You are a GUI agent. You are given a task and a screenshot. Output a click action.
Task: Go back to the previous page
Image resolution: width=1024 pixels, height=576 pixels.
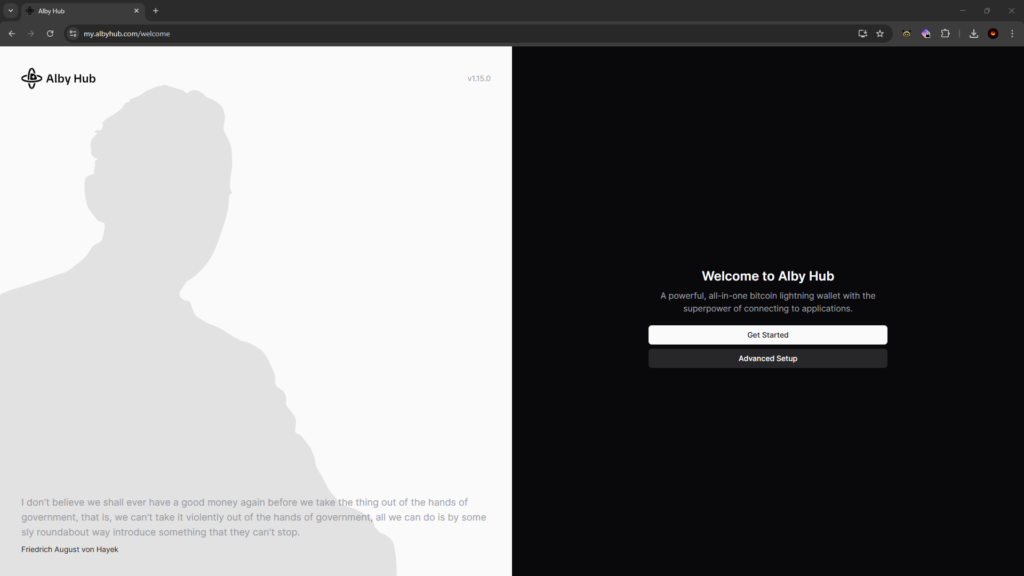[12, 33]
